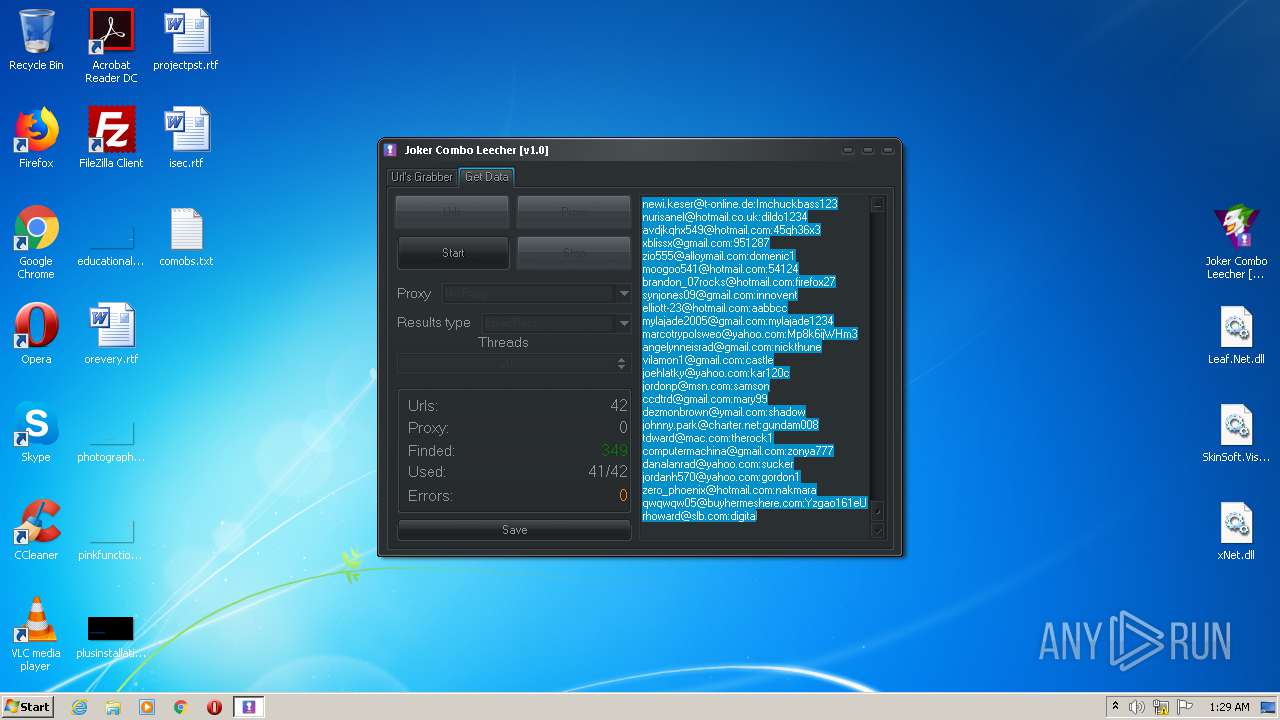The image size is (1280, 720).
Task: Click the Start button in Joker Combo Leecher
Action: click(x=453, y=253)
